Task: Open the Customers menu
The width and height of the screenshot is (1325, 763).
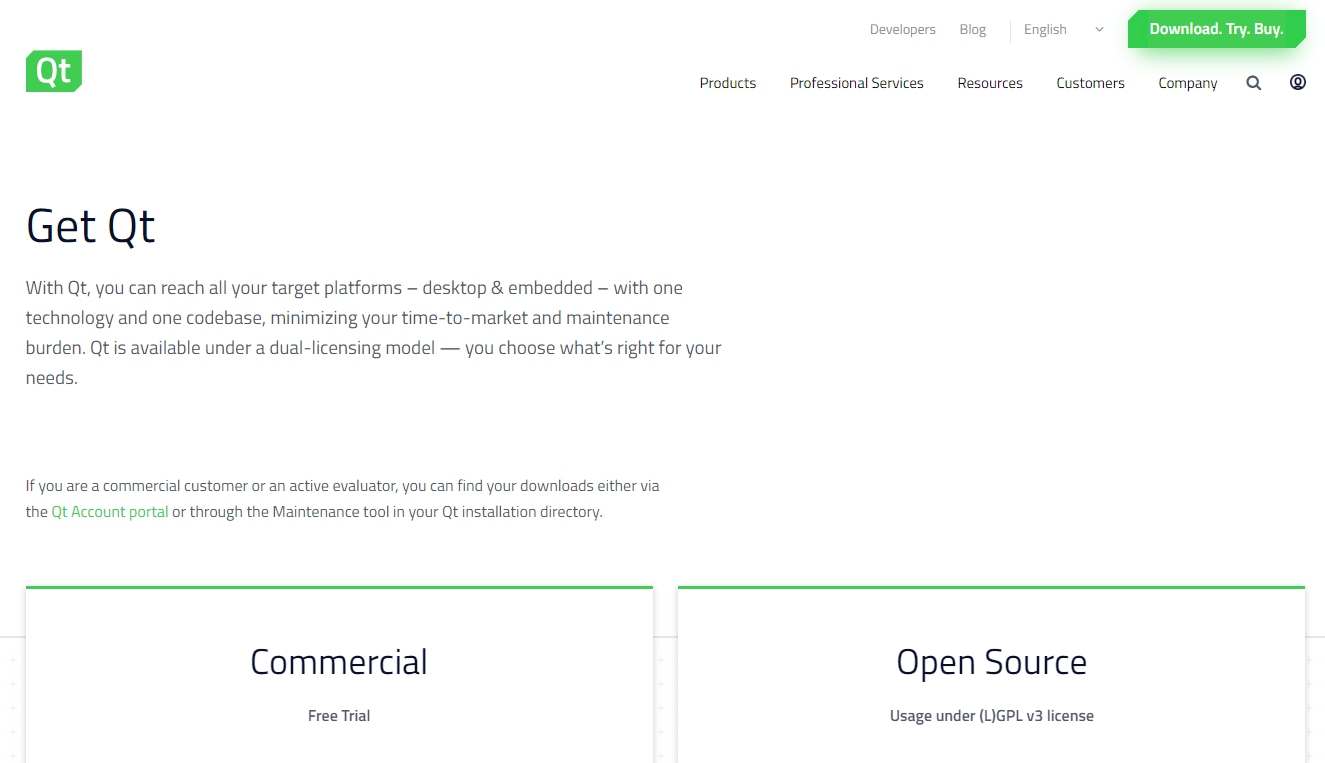Action: point(1090,83)
